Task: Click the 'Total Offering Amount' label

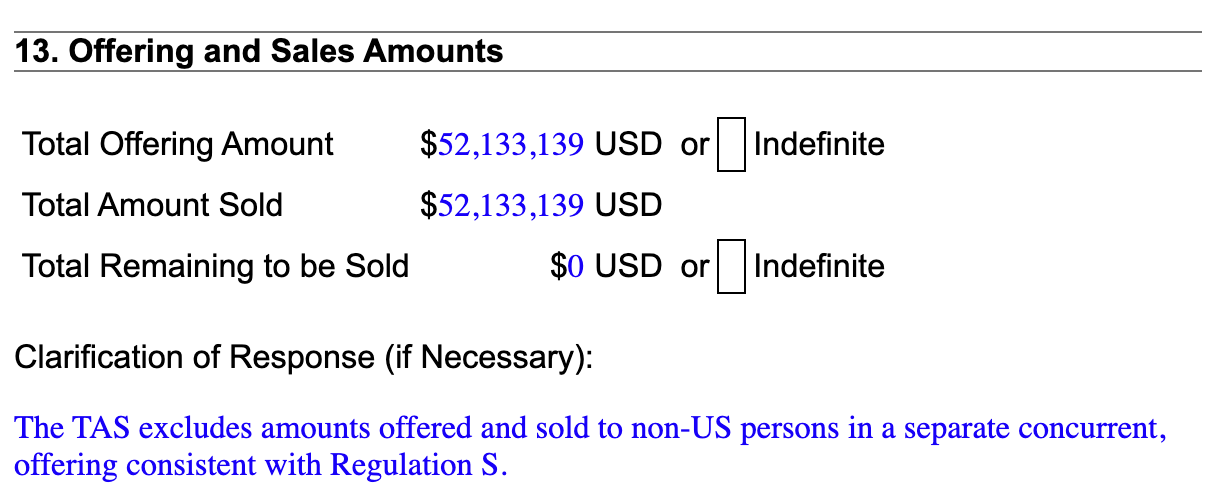Action: pos(178,145)
